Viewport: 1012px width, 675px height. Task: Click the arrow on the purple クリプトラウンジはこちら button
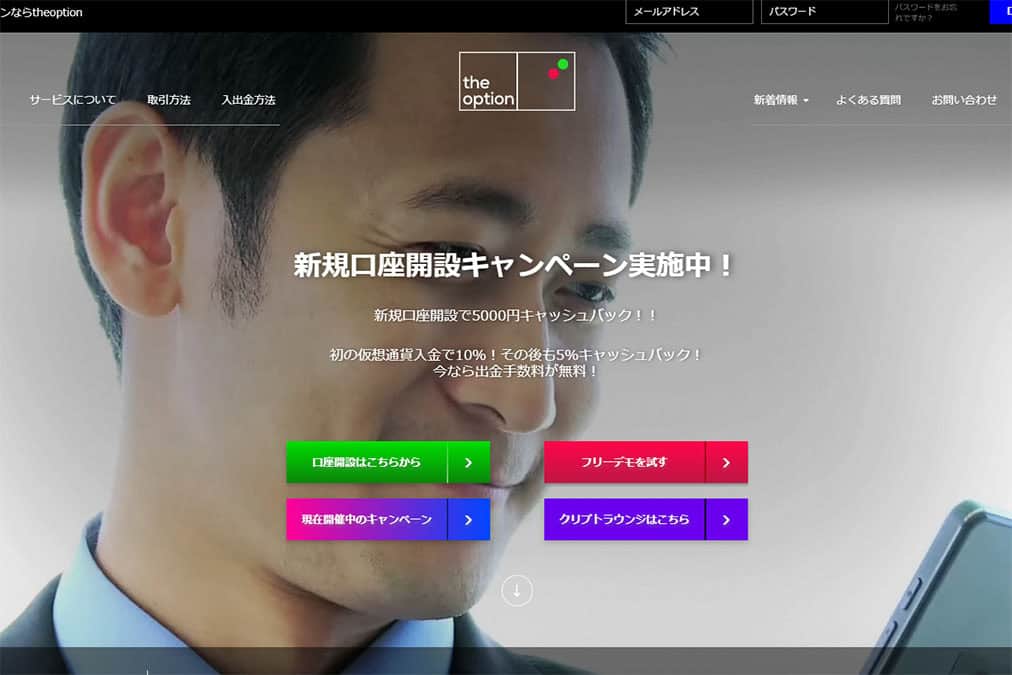[x=727, y=519]
